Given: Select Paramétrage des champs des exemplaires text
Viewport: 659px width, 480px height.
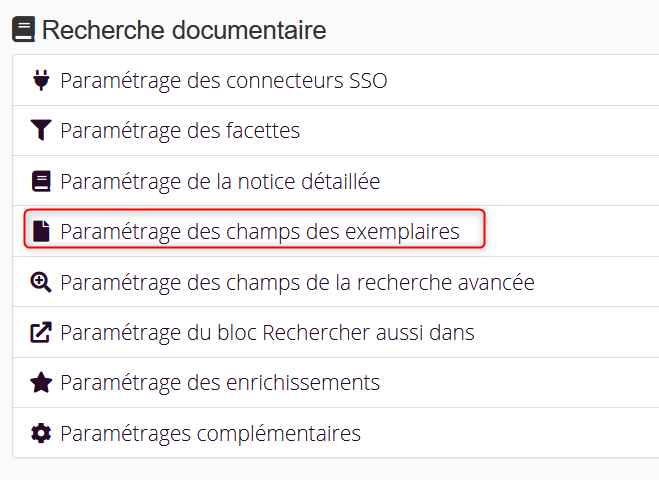Looking at the screenshot, I should coord(260,232).
